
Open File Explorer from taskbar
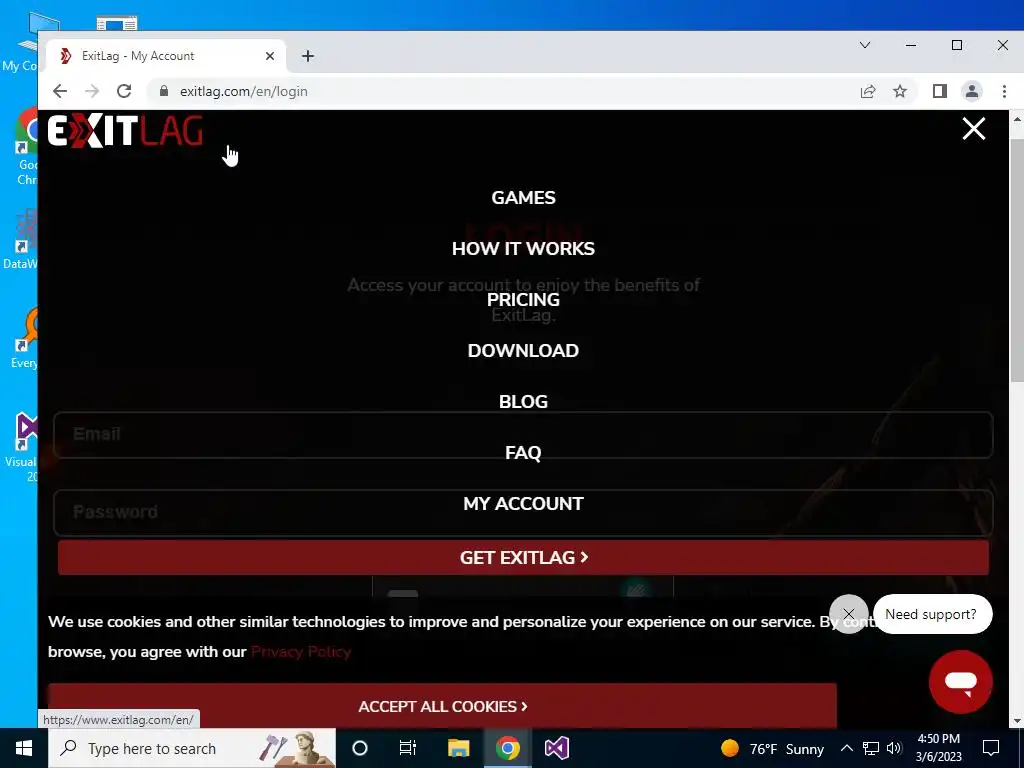458,748
